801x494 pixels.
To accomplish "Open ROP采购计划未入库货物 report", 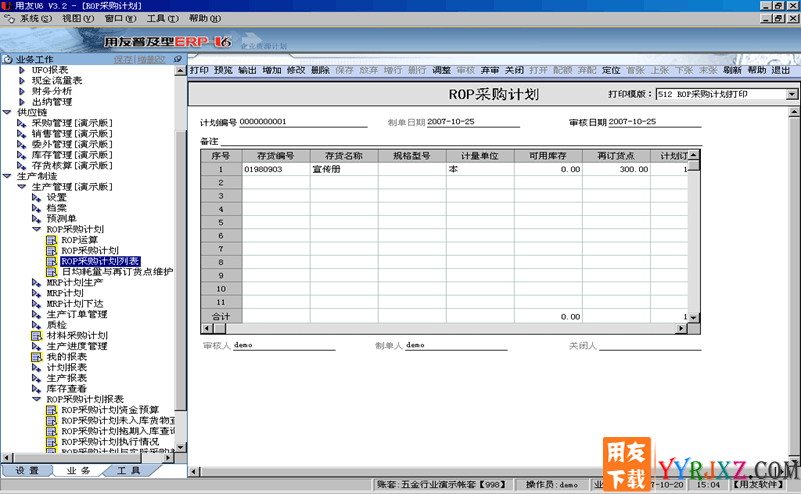I will point(118,420).
